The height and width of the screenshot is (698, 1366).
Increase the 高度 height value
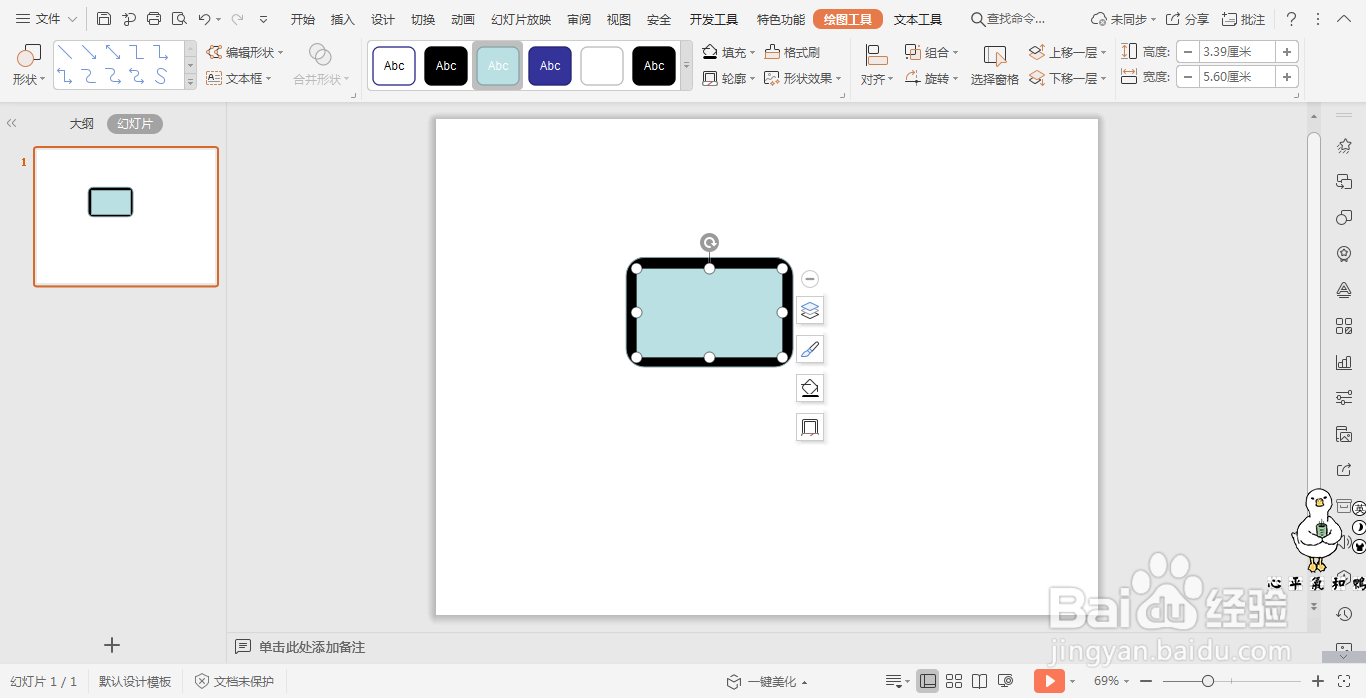coord(1287,52)
